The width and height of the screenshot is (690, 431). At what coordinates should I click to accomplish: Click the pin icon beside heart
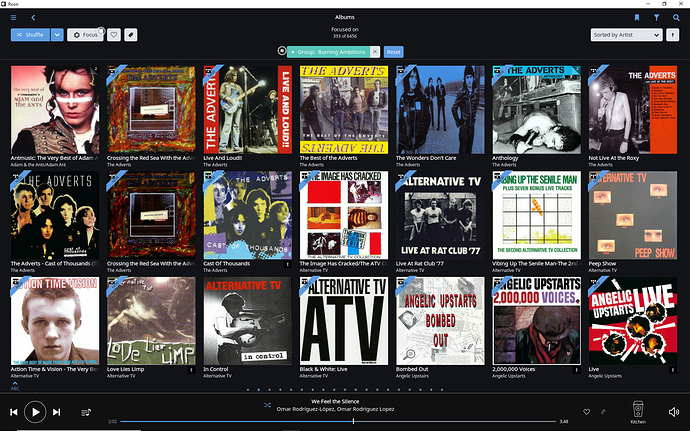point(603,412)
